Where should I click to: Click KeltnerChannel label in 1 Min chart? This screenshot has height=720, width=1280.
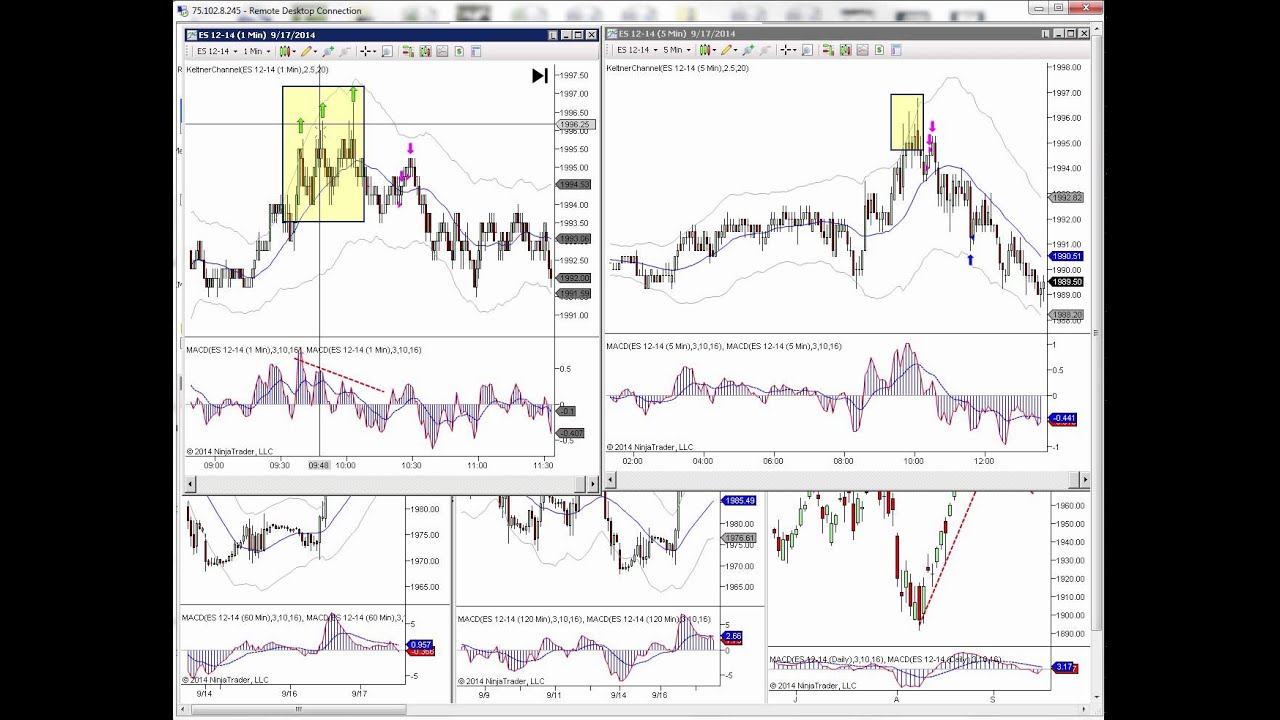coord(257,70)
